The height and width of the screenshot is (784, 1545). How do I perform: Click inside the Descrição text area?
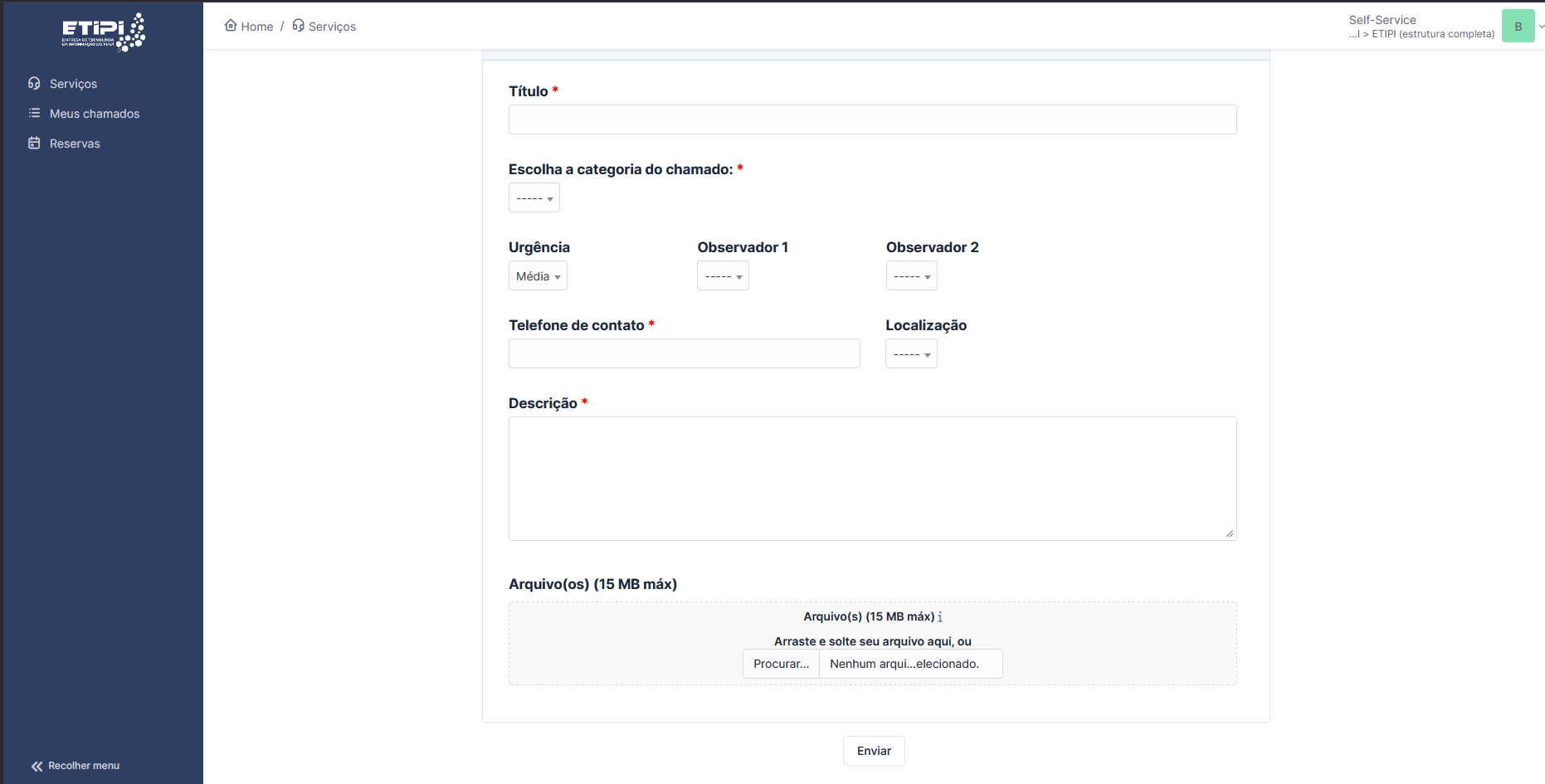[x=872, y=479]
